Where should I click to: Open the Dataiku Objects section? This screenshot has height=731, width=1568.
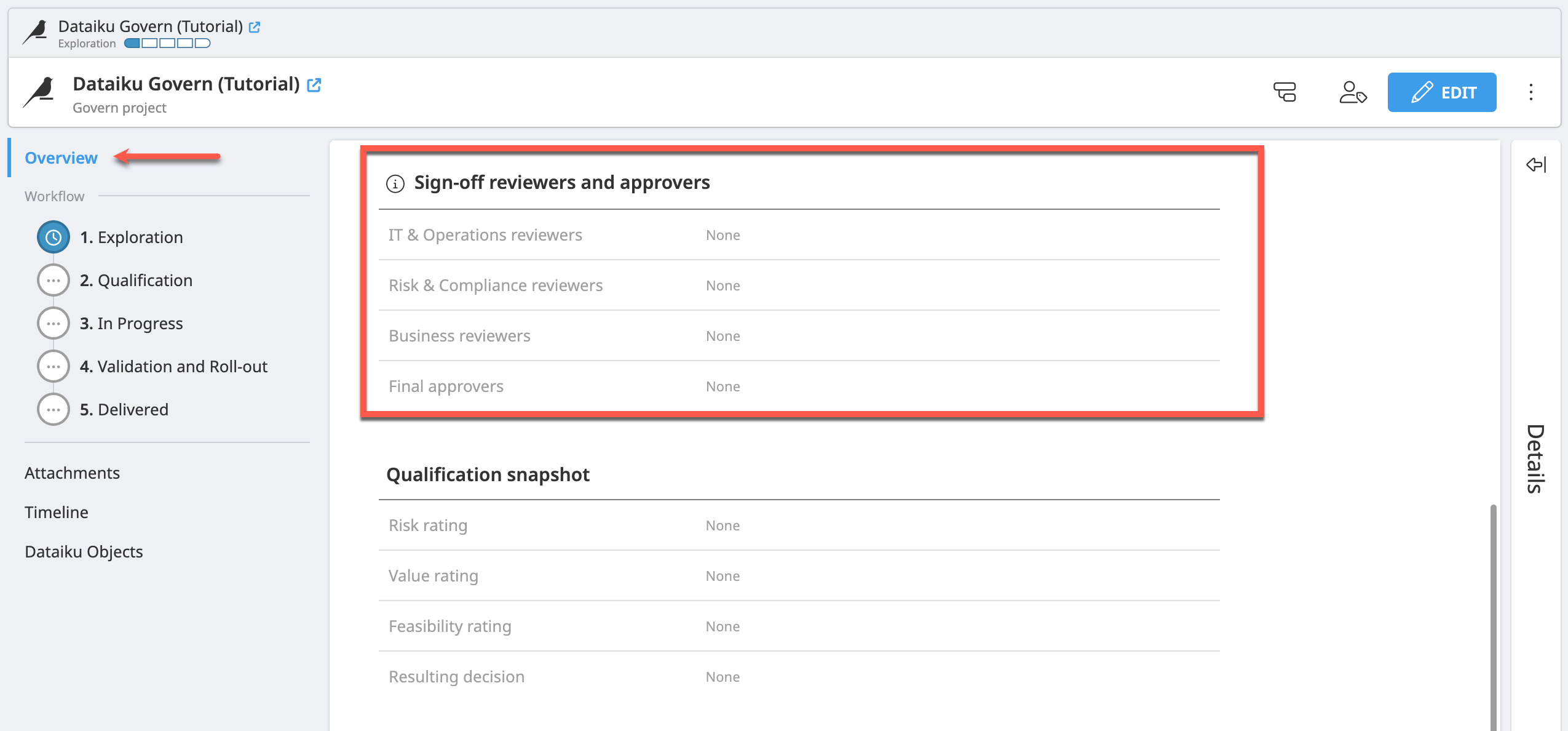(84, 552)
